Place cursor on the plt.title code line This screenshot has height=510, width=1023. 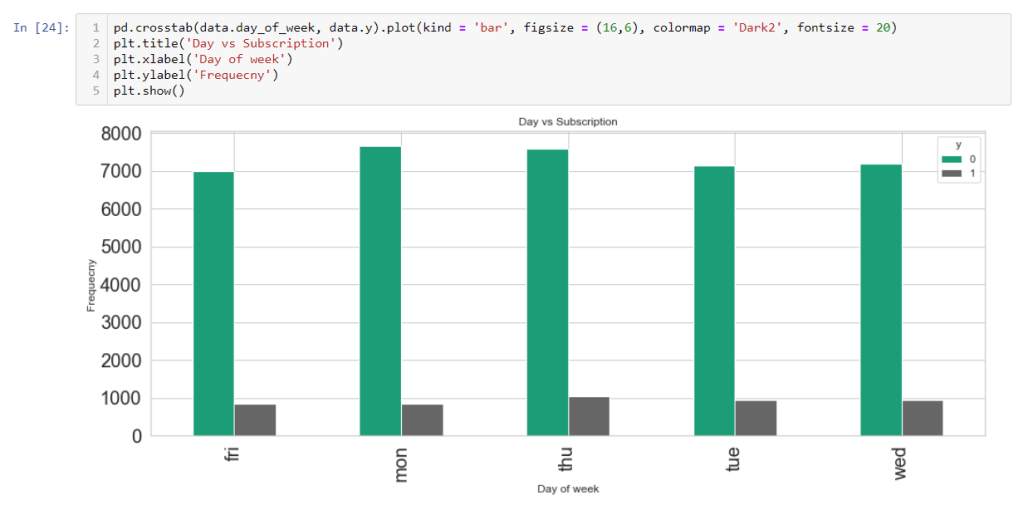pos(228,44)
